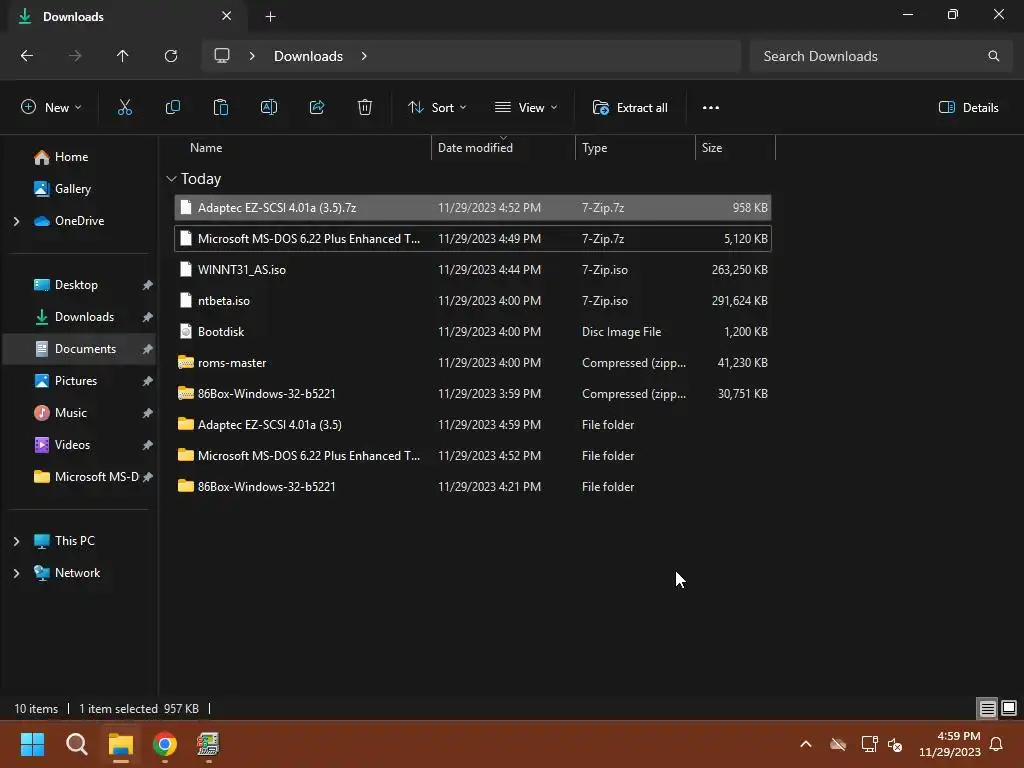Screen dimensions: 1024x768
Task: Open the View dropdown
Action: tap(526, 108)
